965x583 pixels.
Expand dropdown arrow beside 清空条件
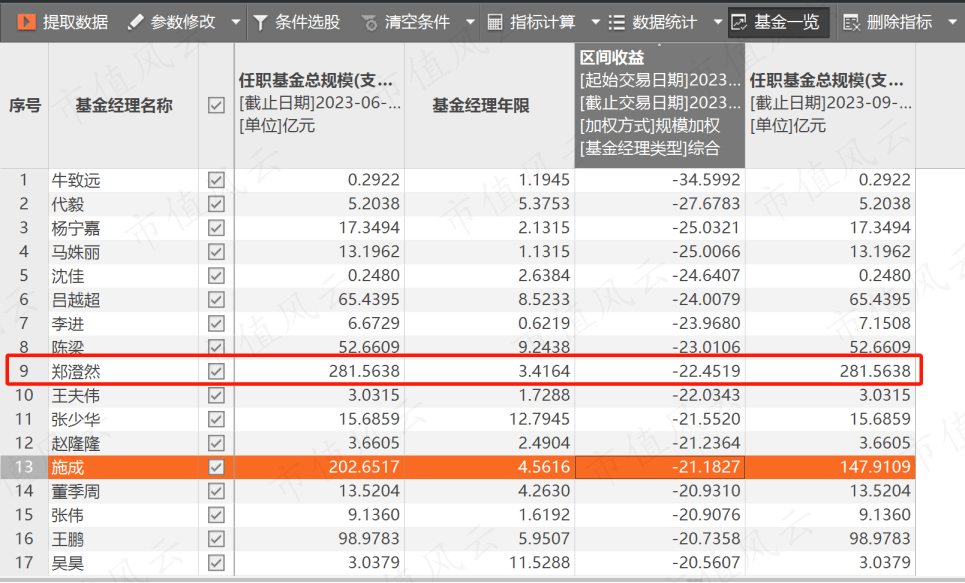[x=470, y=21]
